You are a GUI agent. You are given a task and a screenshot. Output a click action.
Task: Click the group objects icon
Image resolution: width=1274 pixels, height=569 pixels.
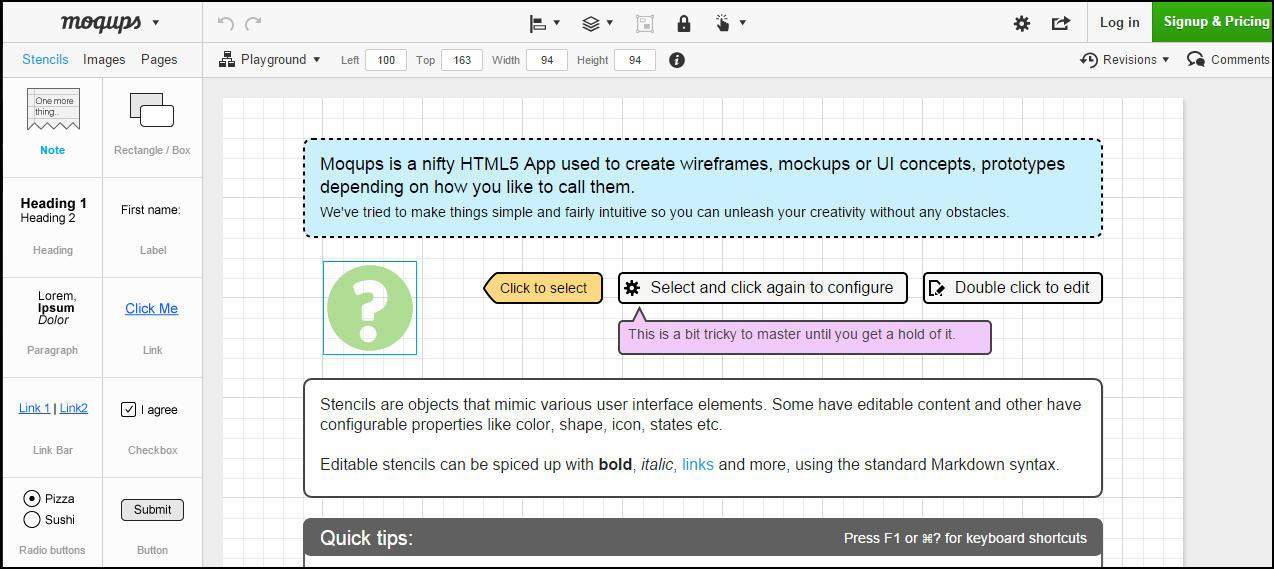645,23
